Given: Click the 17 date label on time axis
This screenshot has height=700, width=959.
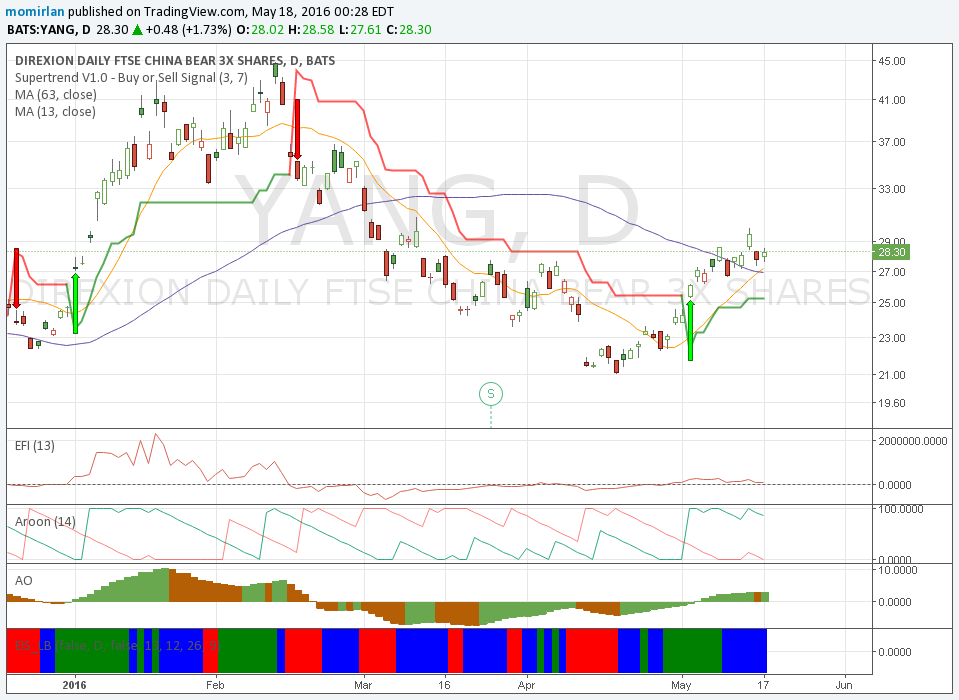Looking at the screenshot, I should tap(764, 685).
